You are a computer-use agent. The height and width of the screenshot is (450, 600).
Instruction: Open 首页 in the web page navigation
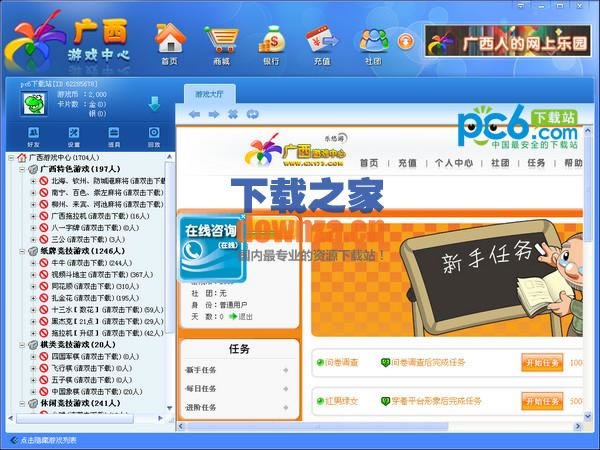tap(369, 163)
